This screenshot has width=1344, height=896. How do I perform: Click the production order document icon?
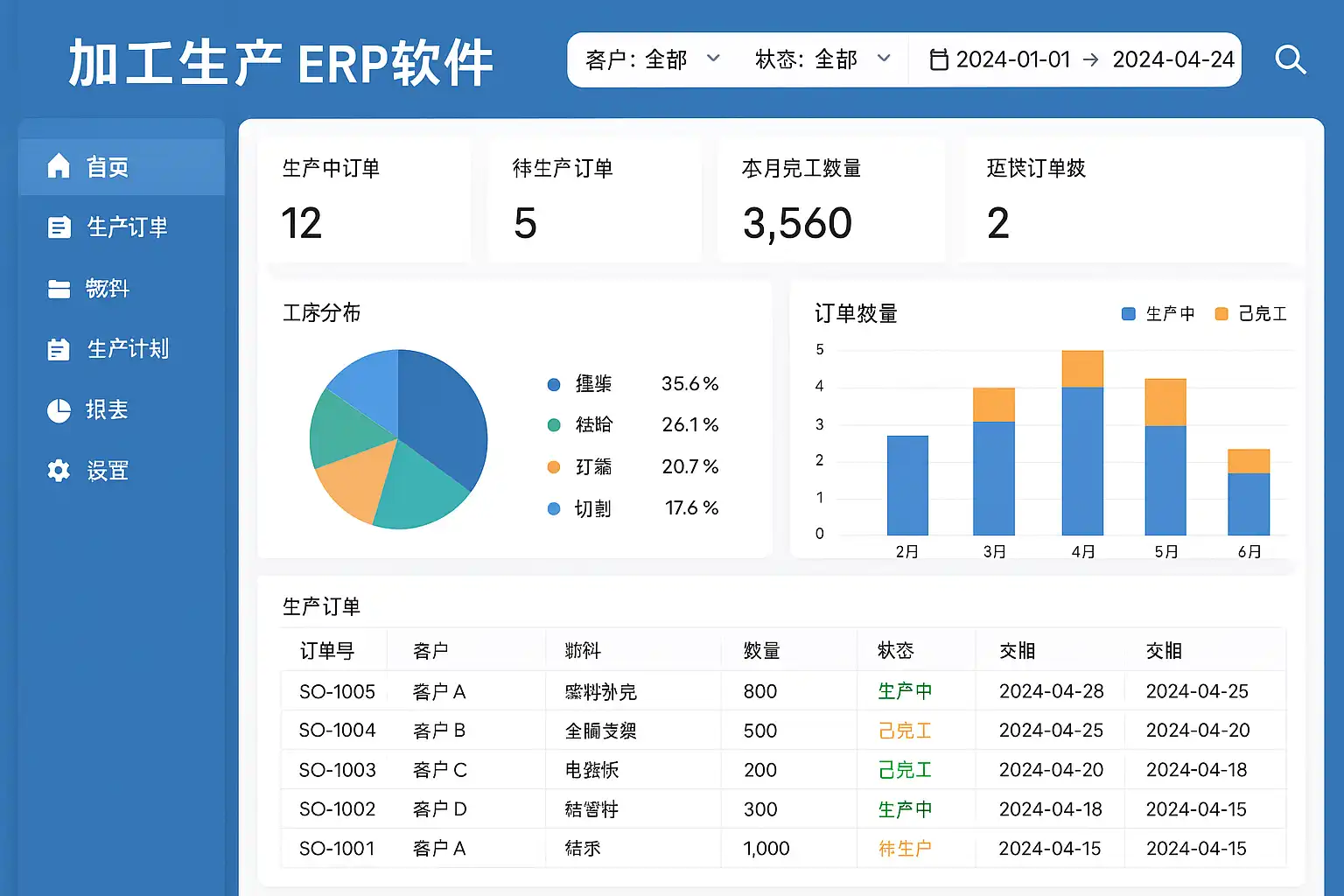click(59, 227)
